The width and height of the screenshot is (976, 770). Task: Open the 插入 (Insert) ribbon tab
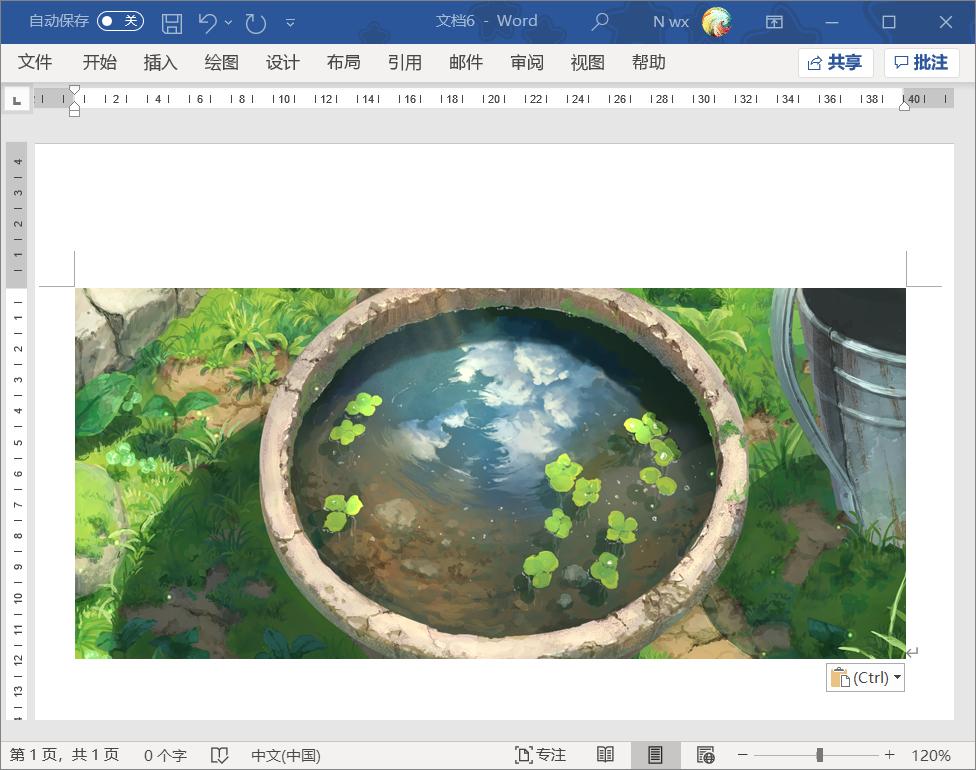160,62
